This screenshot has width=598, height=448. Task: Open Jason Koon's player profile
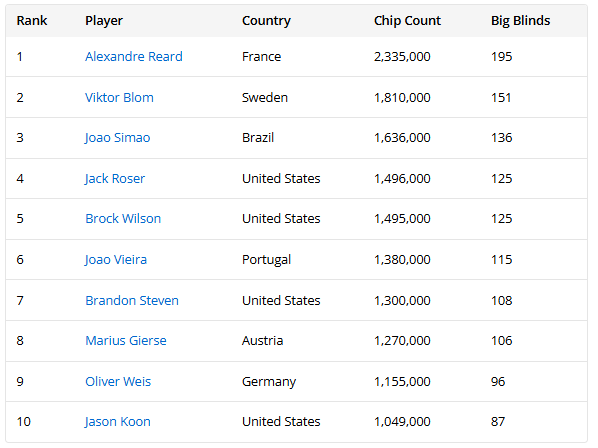coord(117,422)
